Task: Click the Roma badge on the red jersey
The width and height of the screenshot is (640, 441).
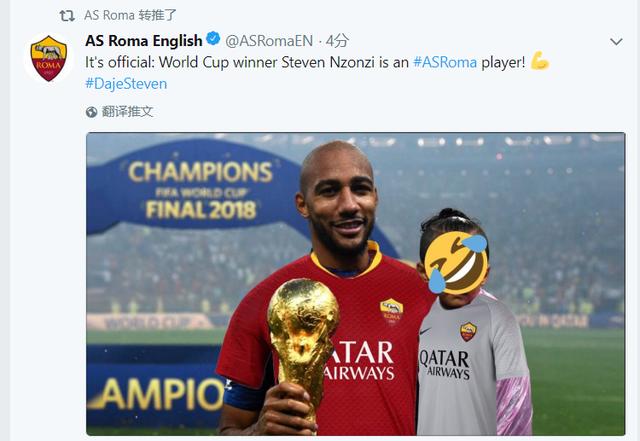Action: point(392,312)
